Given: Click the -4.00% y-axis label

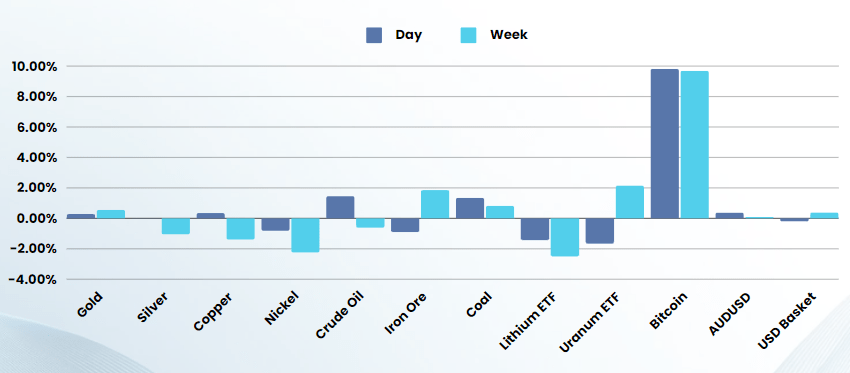Looking at the screenshot, I should 32,280.
